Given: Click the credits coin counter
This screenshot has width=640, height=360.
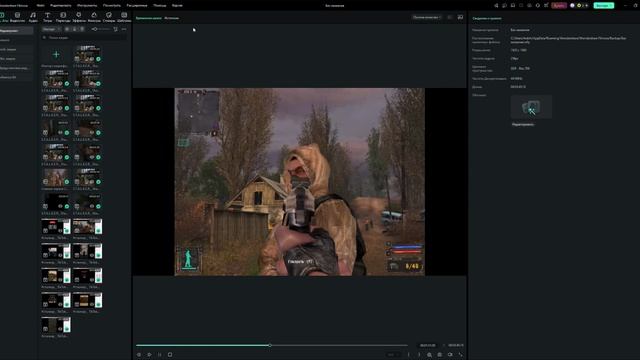Looking at the screenshot, I should coord(582,6).
